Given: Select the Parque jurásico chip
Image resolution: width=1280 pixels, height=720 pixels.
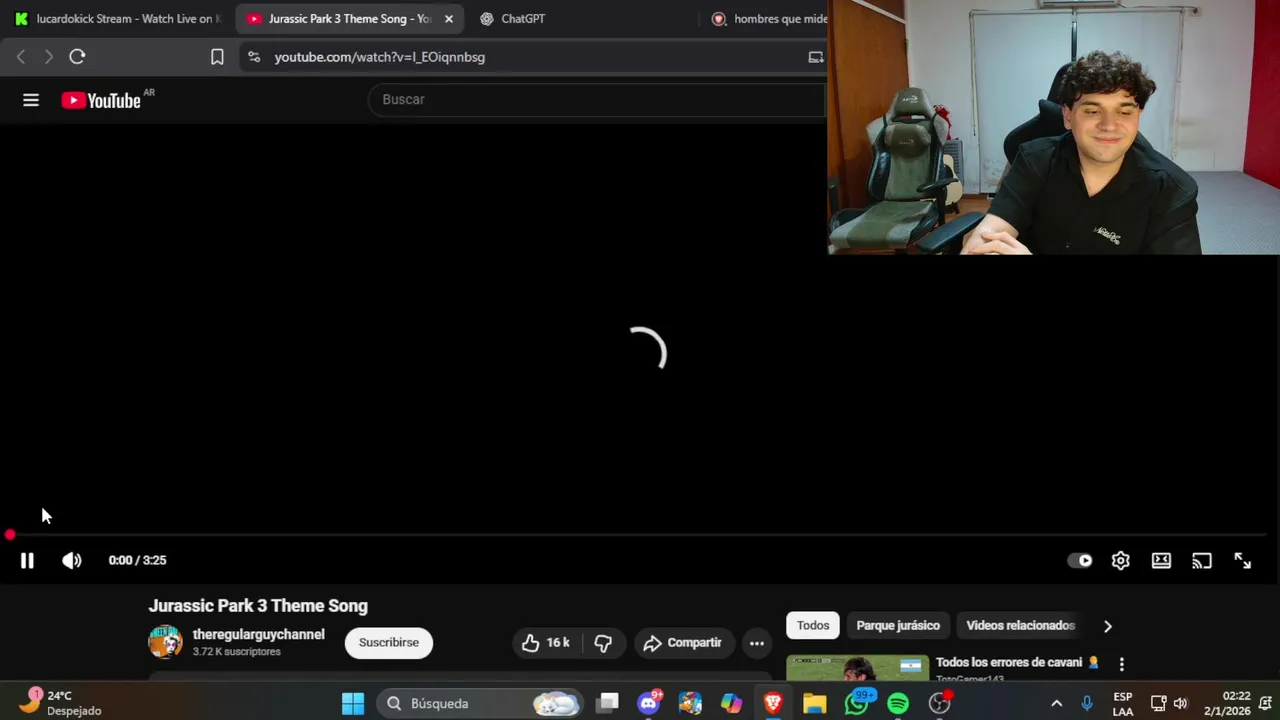Looking at the screenshot, I should pos(898,626).
